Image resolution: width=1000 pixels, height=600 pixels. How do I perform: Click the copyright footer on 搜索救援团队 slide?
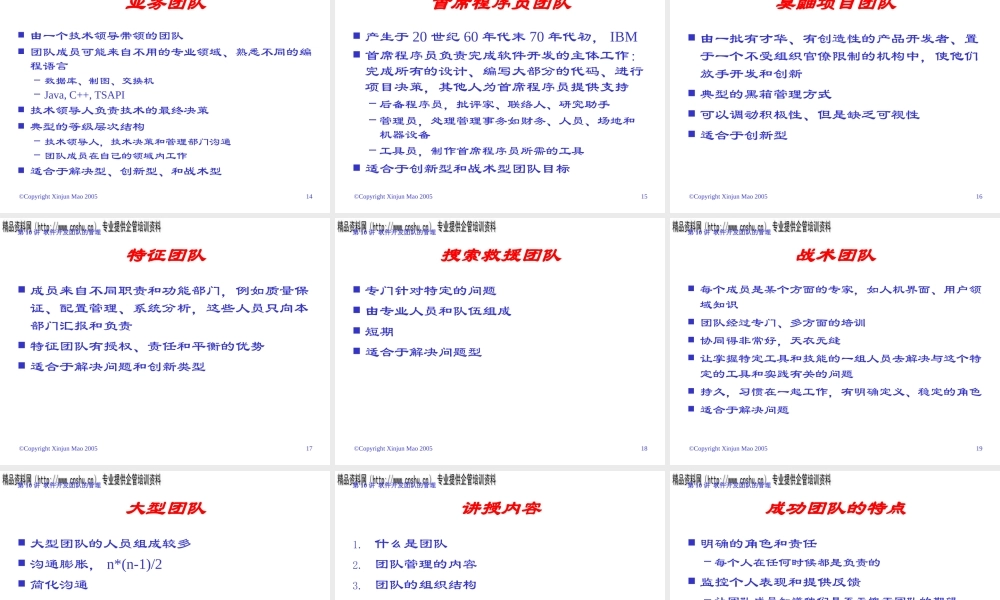(393, 448)
